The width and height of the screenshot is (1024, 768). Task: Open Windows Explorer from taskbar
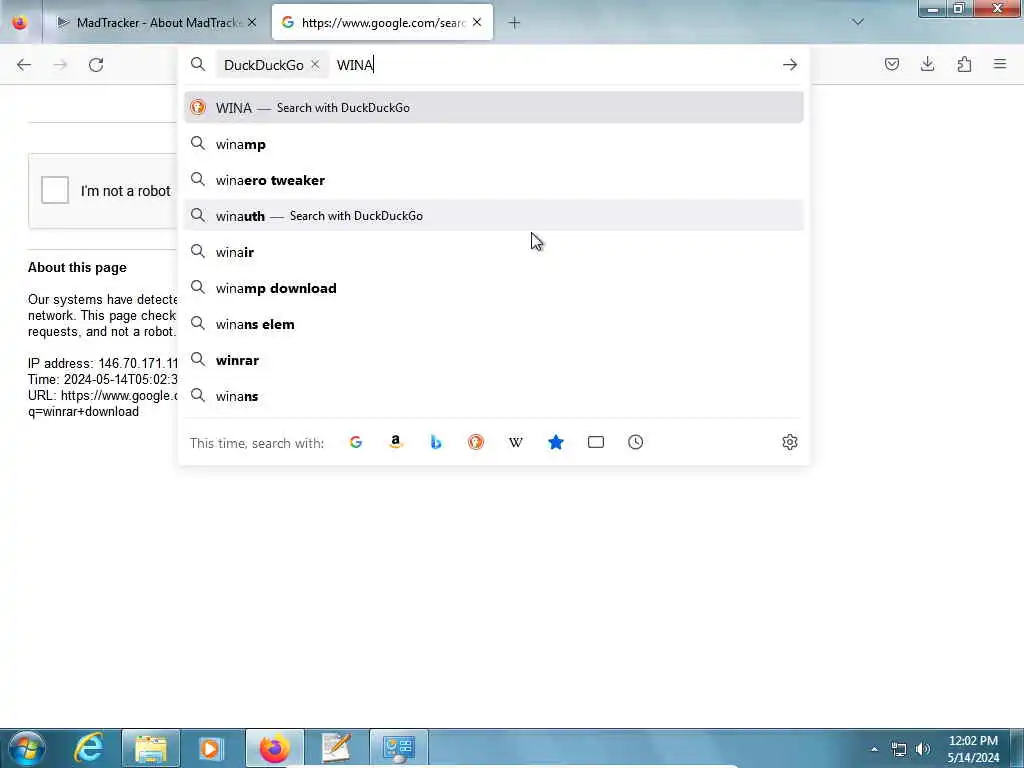pyautogui.click(x=151, y=748)
